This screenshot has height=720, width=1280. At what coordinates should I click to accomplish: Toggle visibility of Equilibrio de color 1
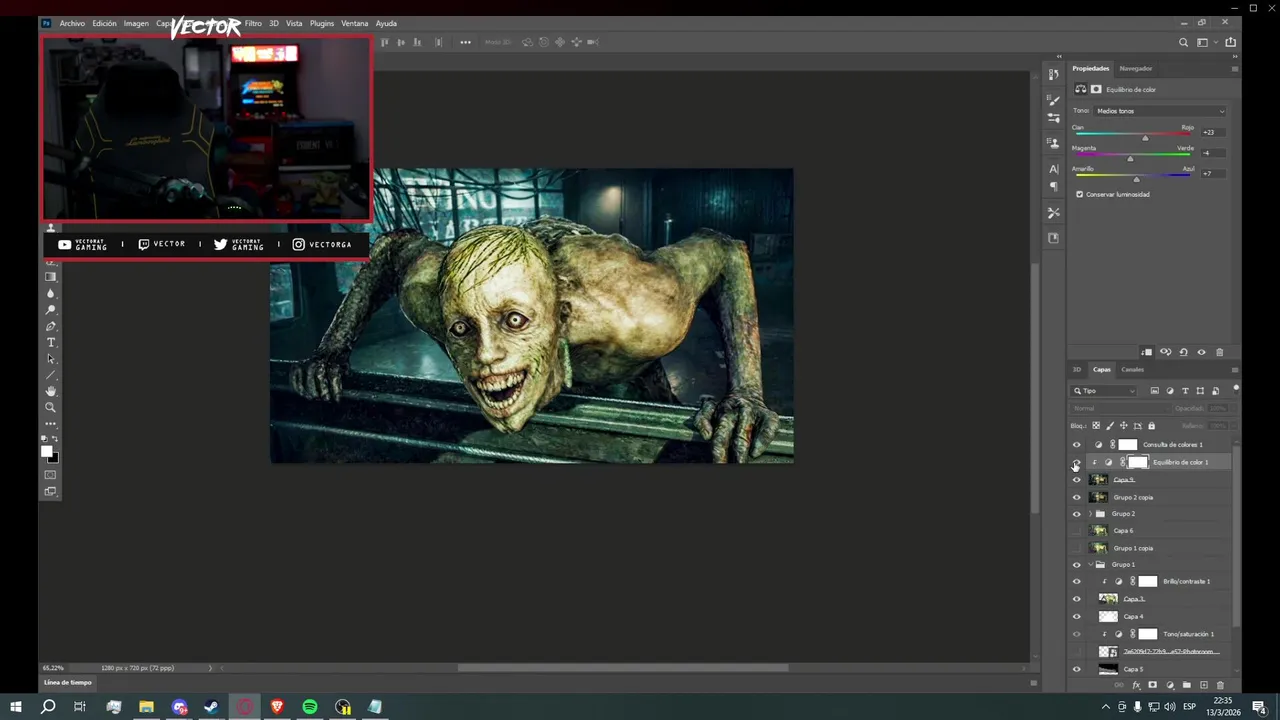(x=1077, y=462)
